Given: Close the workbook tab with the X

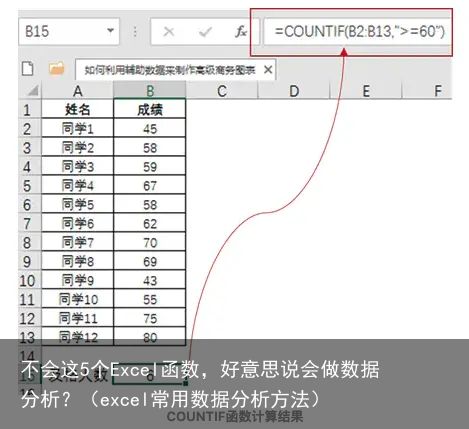Looking at the screenshot, I should click(268, 70).
